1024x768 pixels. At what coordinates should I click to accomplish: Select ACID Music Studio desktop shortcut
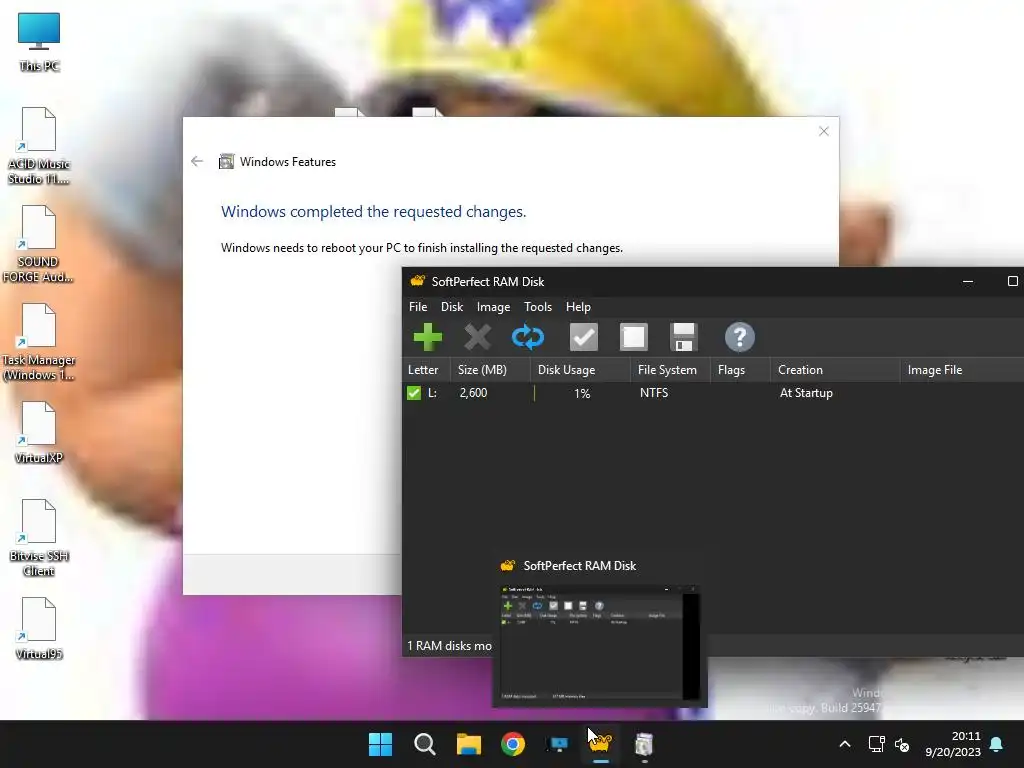click(39, 146)
